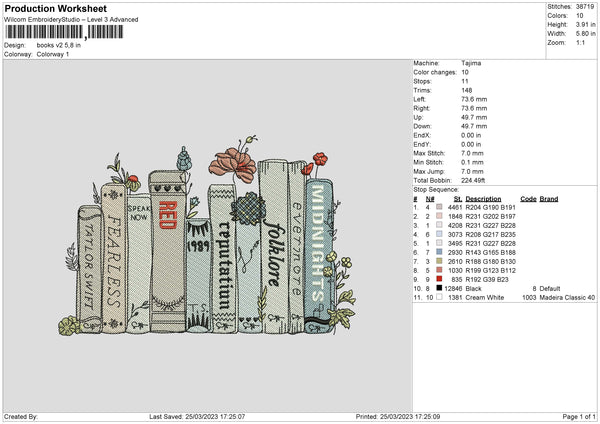
Task: Click the 'Max Jump:' label
Action: [x=429, y=171]
